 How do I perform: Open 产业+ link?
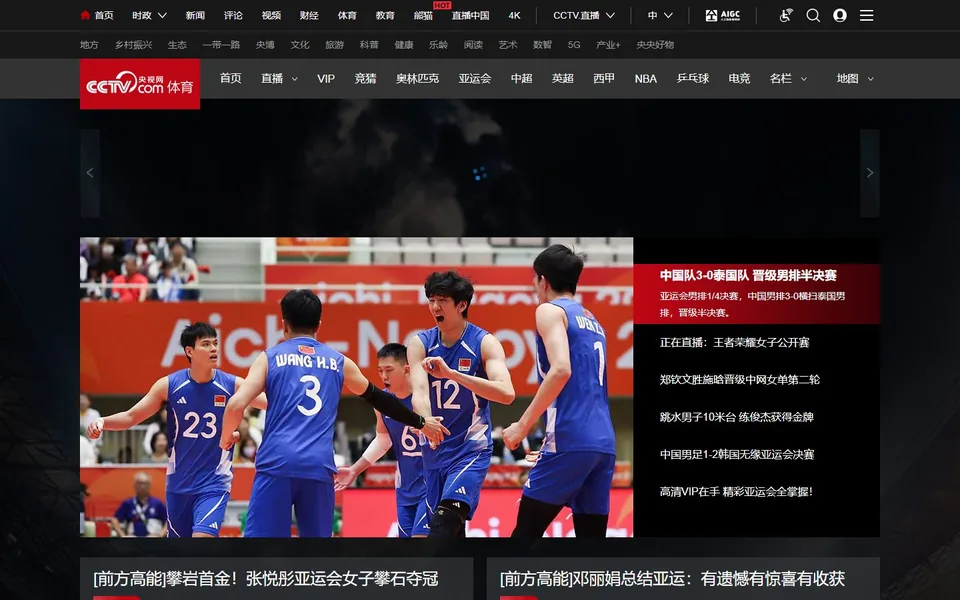(x=609, y=45)
